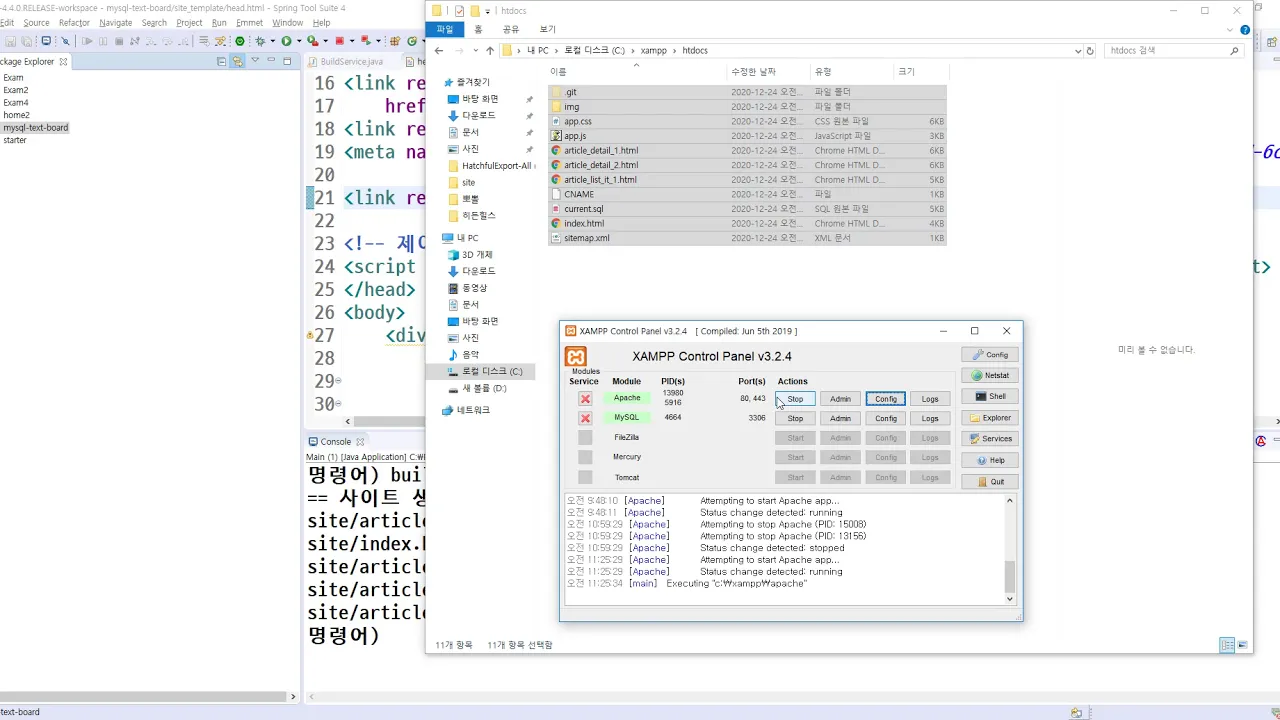Open the 파일 tab in File Explorer
The height and width of the screenshot is (720, 1280).
pos(445,30)
